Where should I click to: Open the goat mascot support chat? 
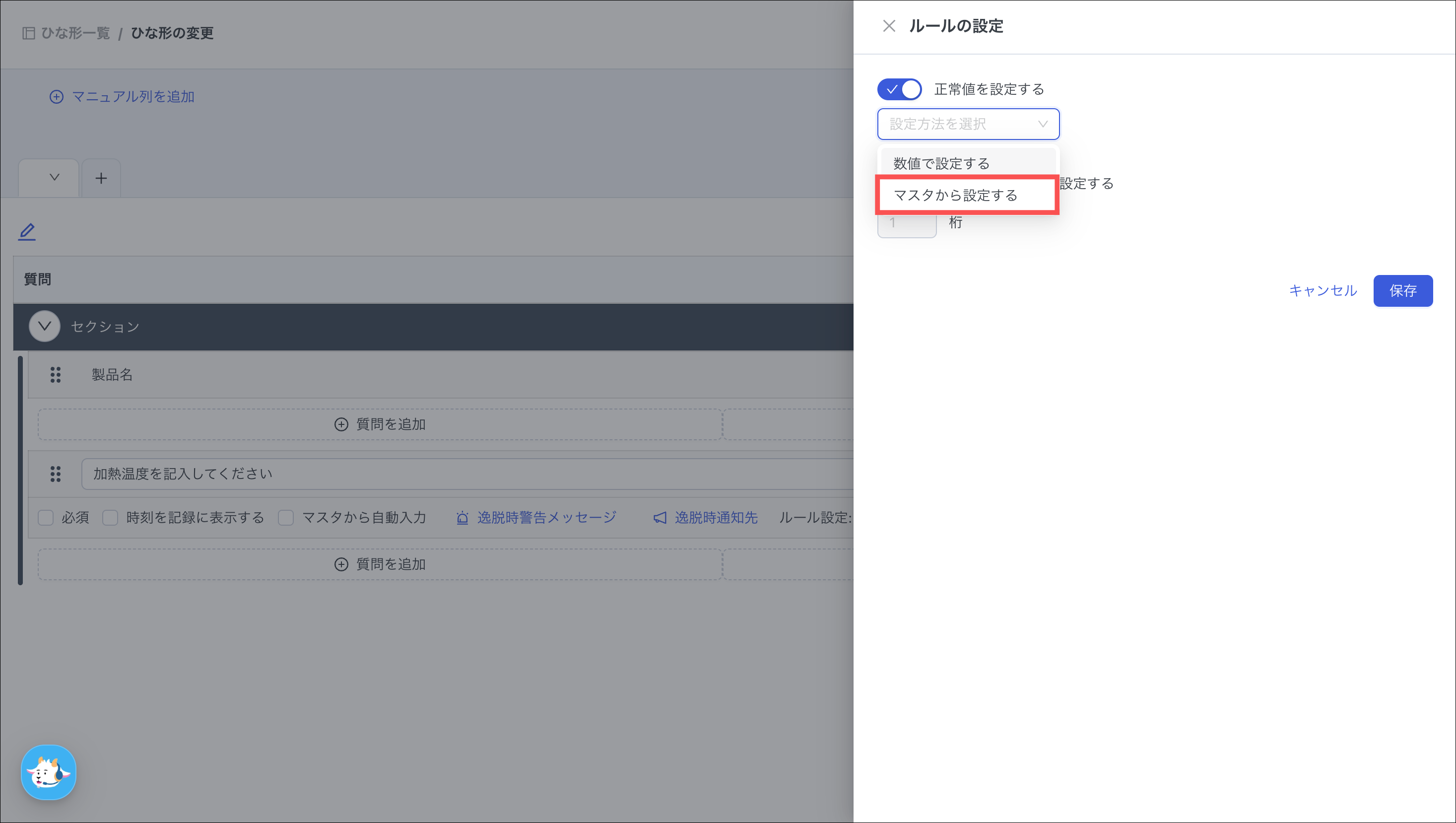point(49,772)
